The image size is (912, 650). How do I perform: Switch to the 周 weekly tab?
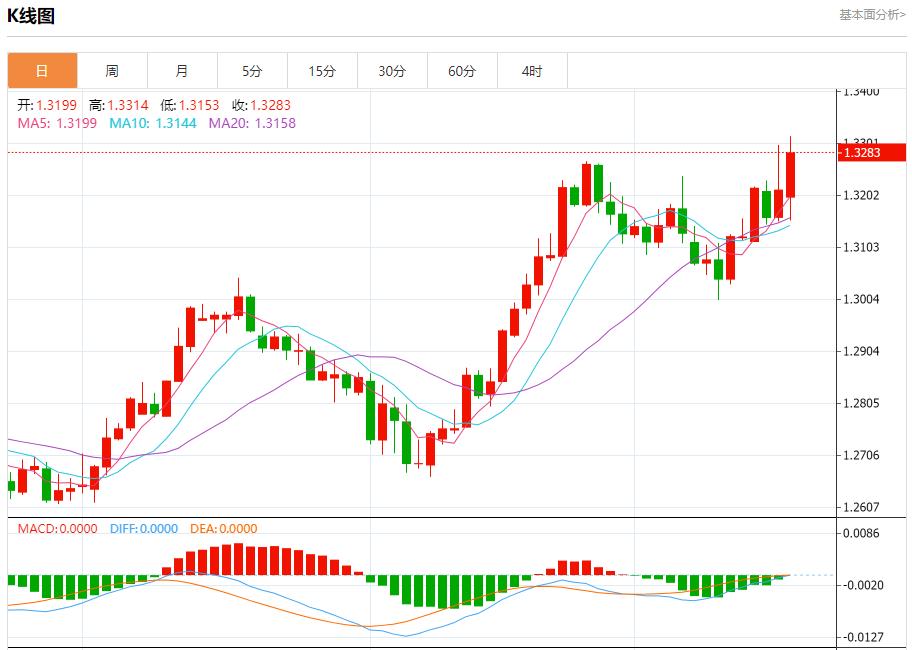112,71
